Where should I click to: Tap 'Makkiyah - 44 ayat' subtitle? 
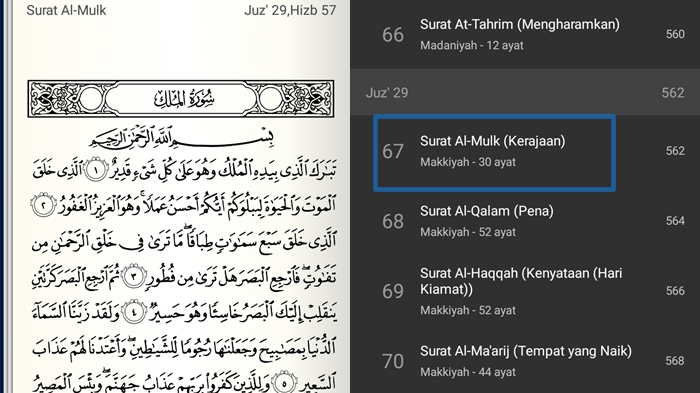click(468, 372)
